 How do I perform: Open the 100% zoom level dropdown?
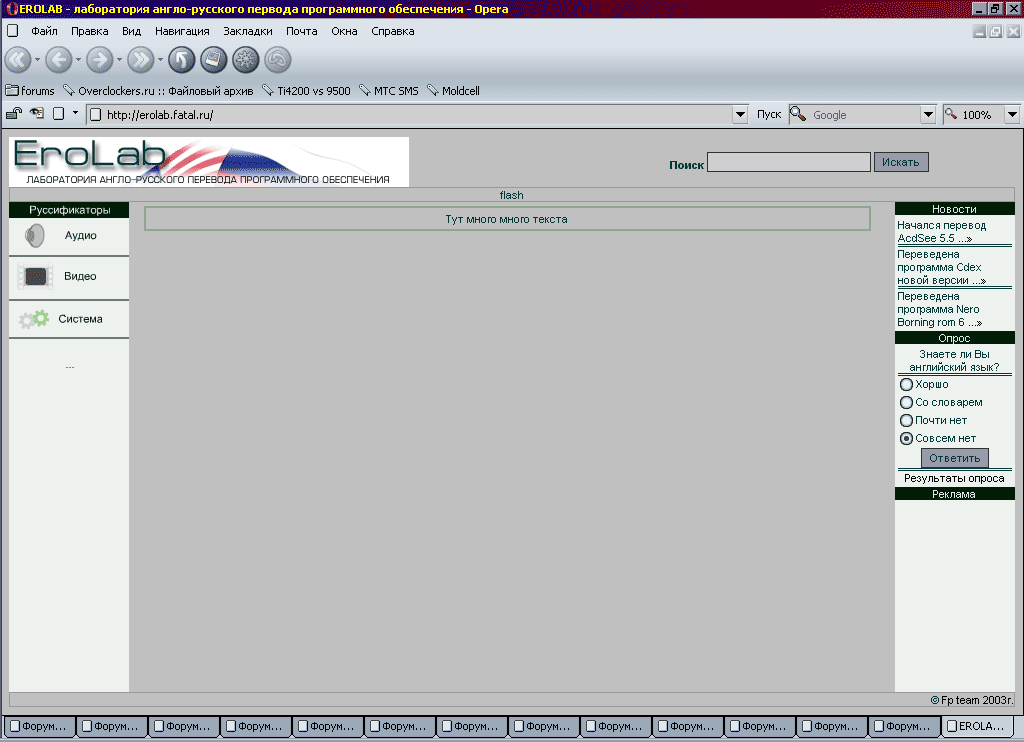[x=1012, y=115]
